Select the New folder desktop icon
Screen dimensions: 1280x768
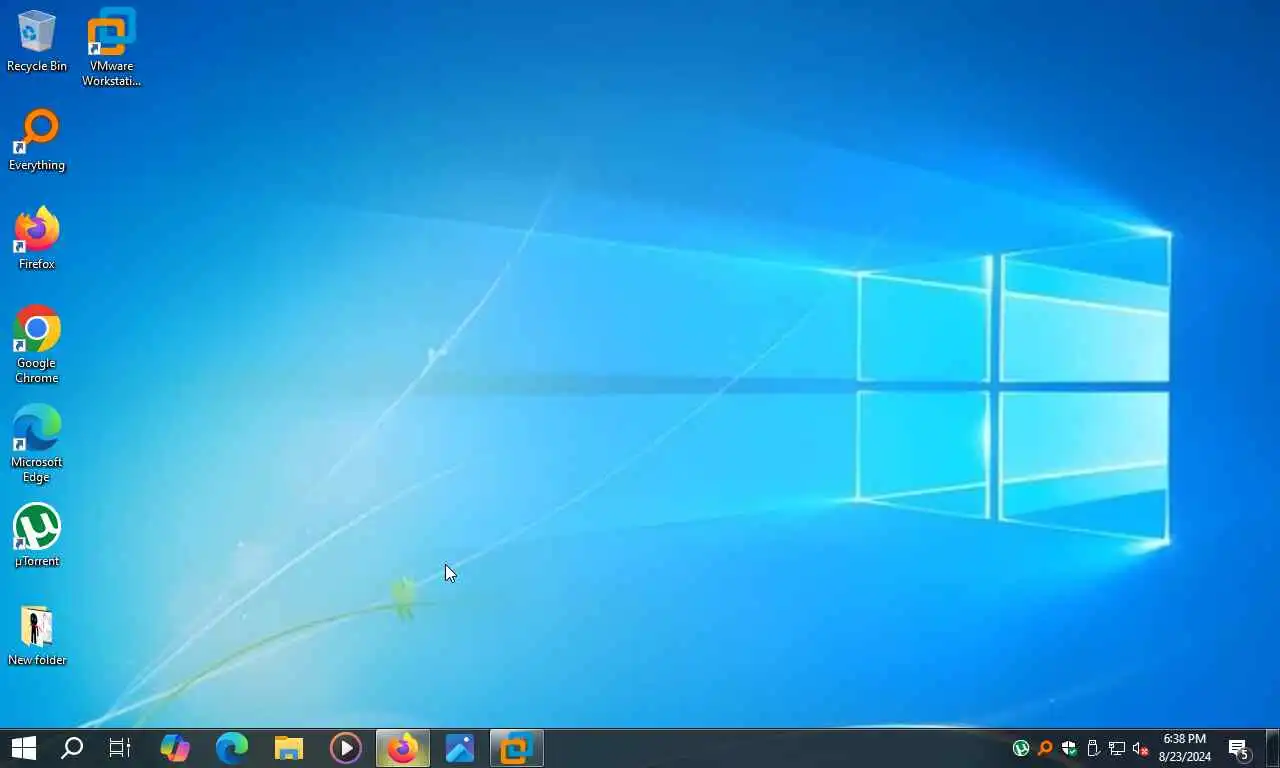37,636
